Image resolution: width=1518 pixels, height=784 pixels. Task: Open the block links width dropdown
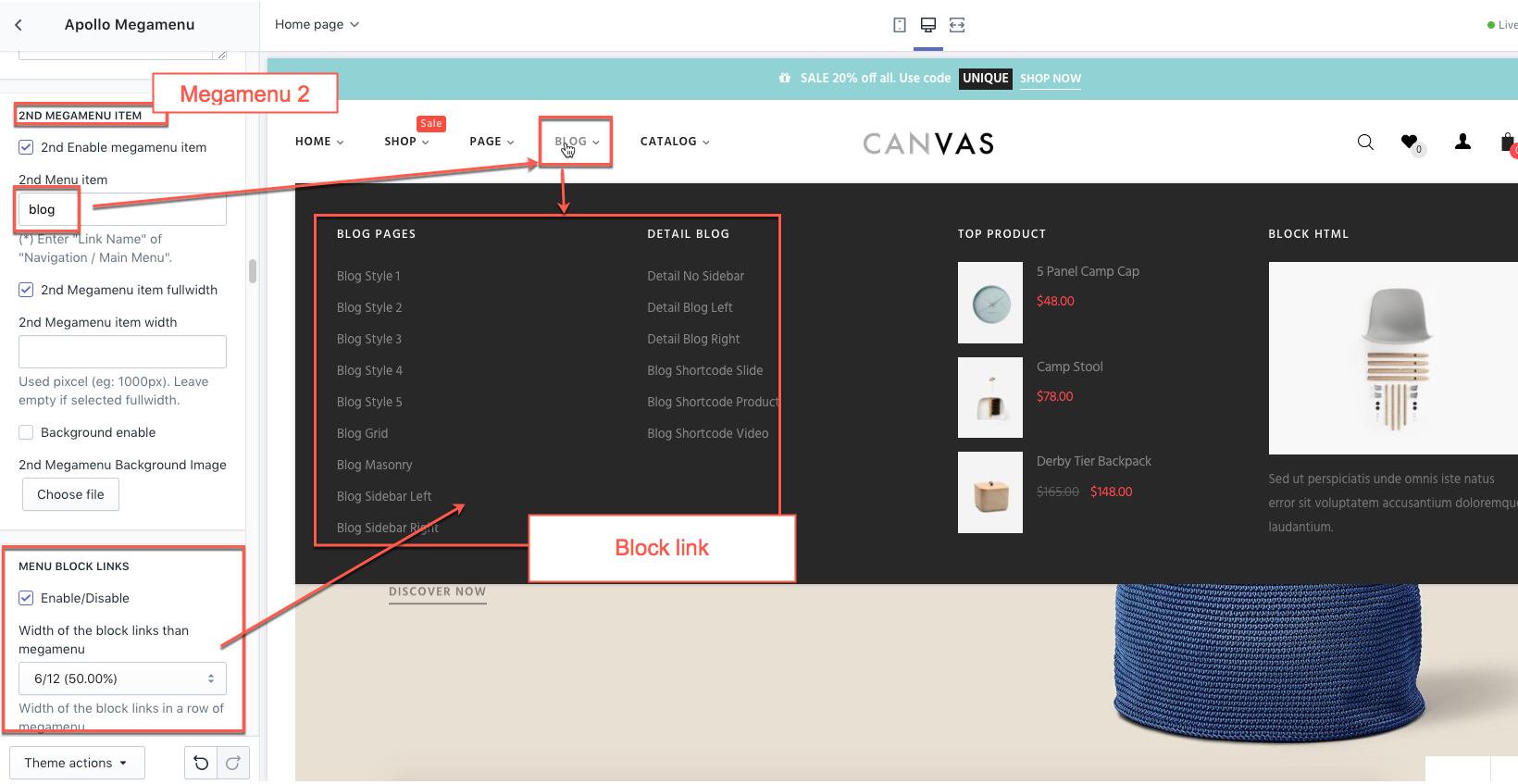click(122, 678)
